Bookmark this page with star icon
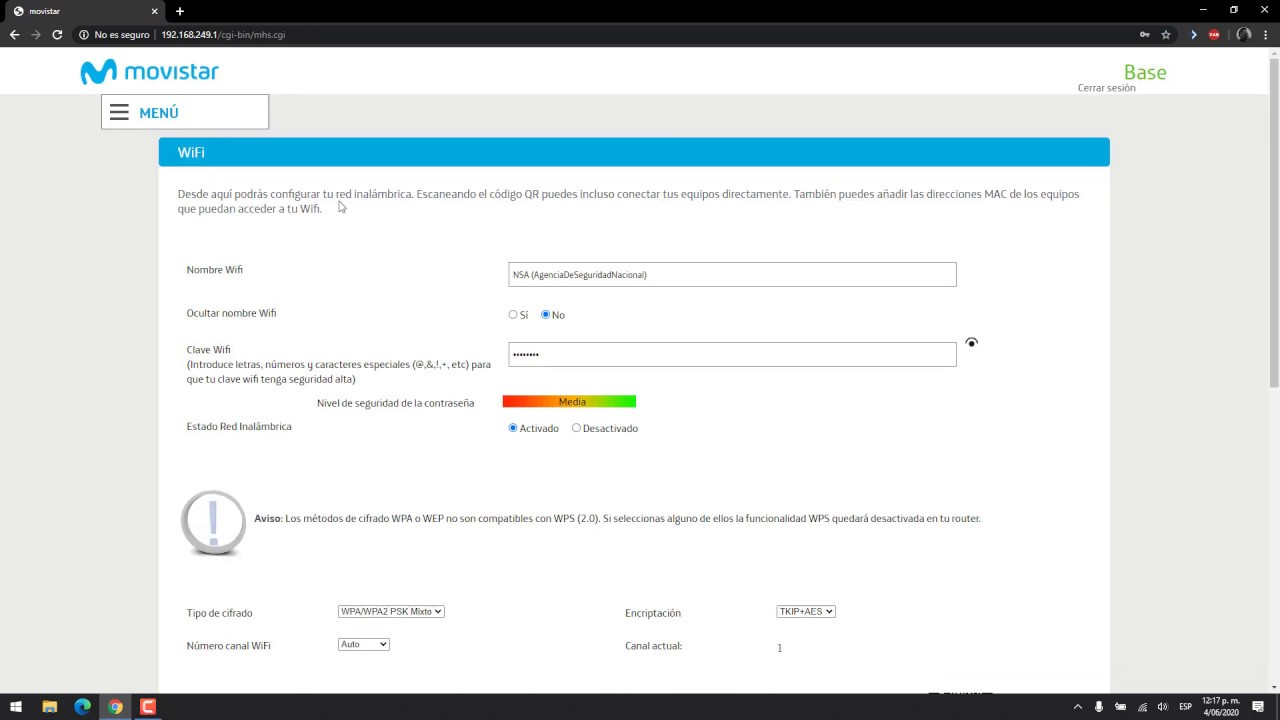This screenshot has width=1280, height=720. click(1166, 34)
